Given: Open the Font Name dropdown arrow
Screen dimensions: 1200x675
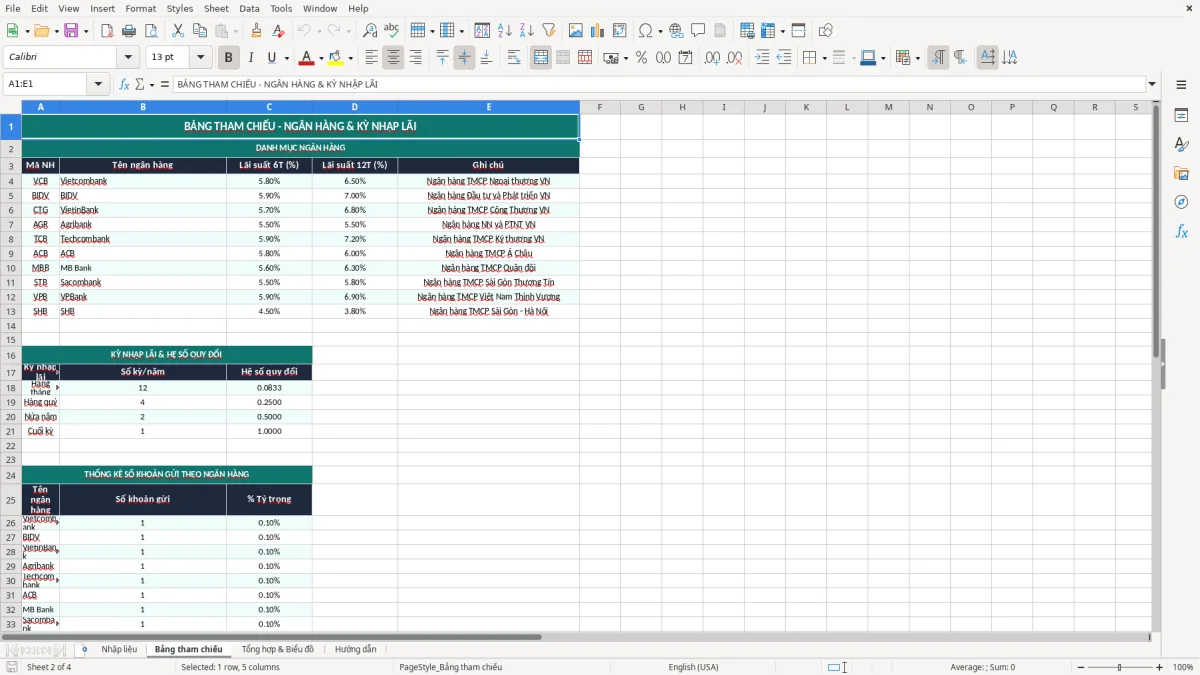Looking at the screenshot, I should pyautogui.click(x=128, y=58).
